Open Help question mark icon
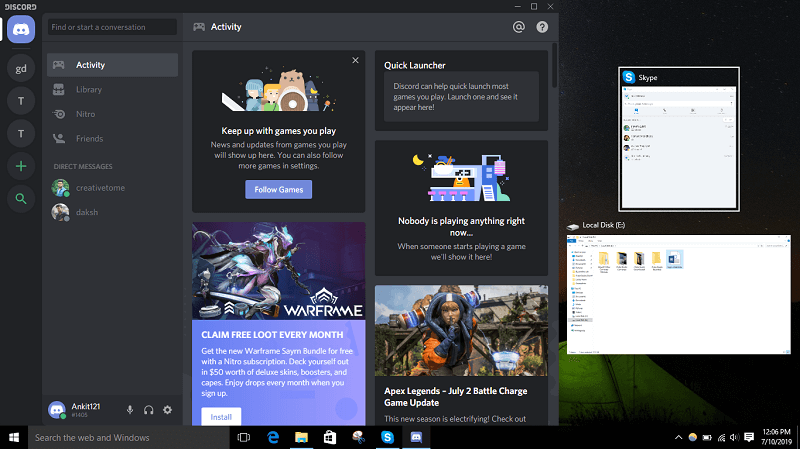 coord(542,27)
